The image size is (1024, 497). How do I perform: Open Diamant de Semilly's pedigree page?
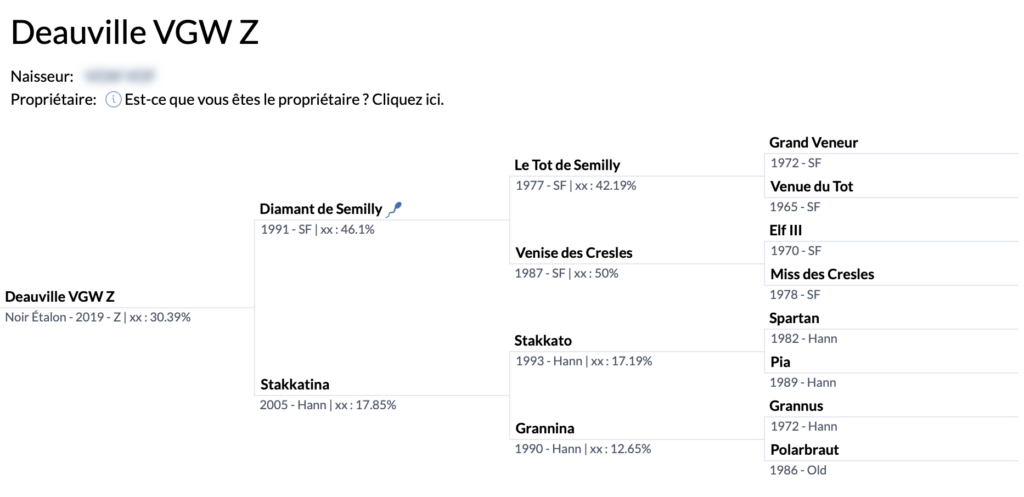[x=321, y=210]
